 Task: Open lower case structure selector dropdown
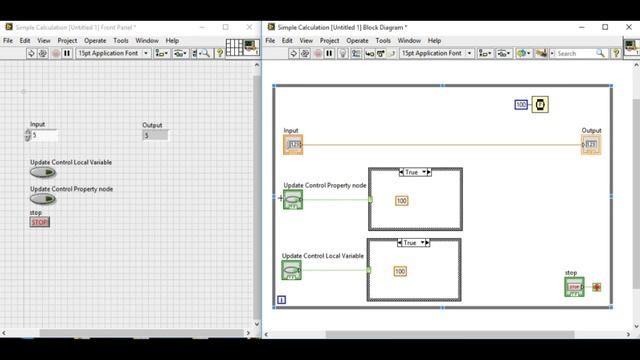pos(422,243)
